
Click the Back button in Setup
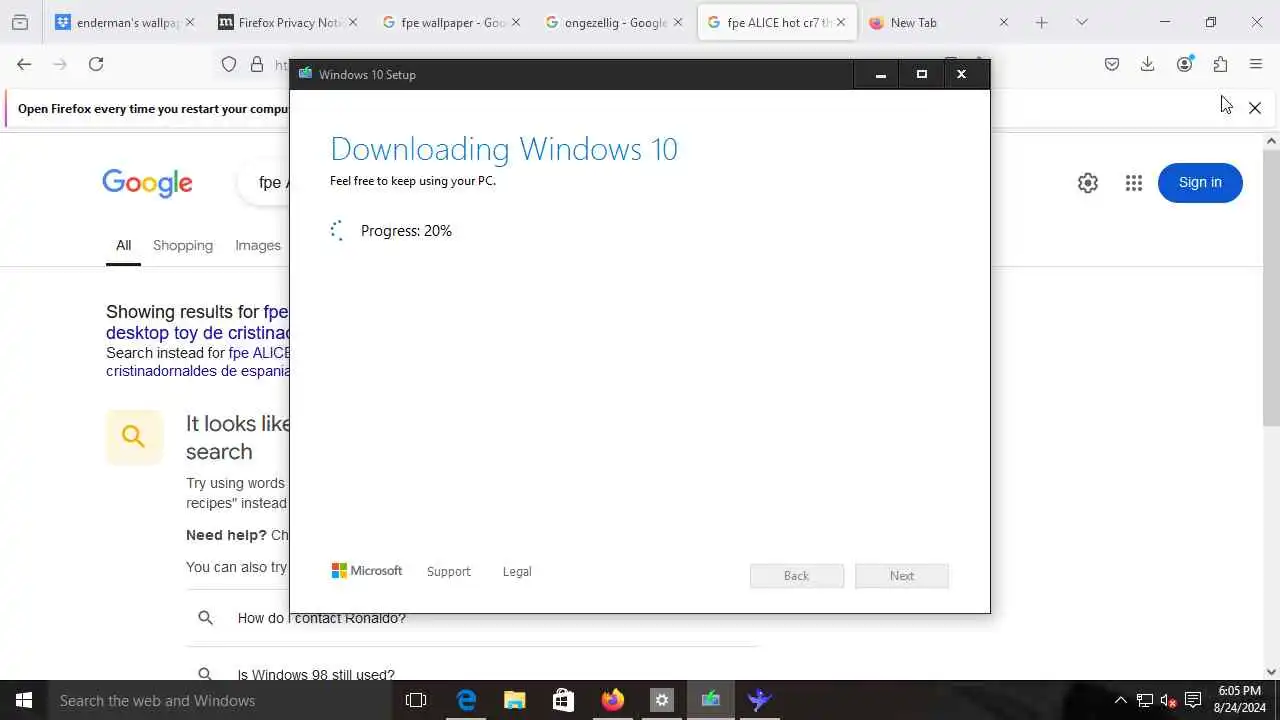tap(797, 576)
